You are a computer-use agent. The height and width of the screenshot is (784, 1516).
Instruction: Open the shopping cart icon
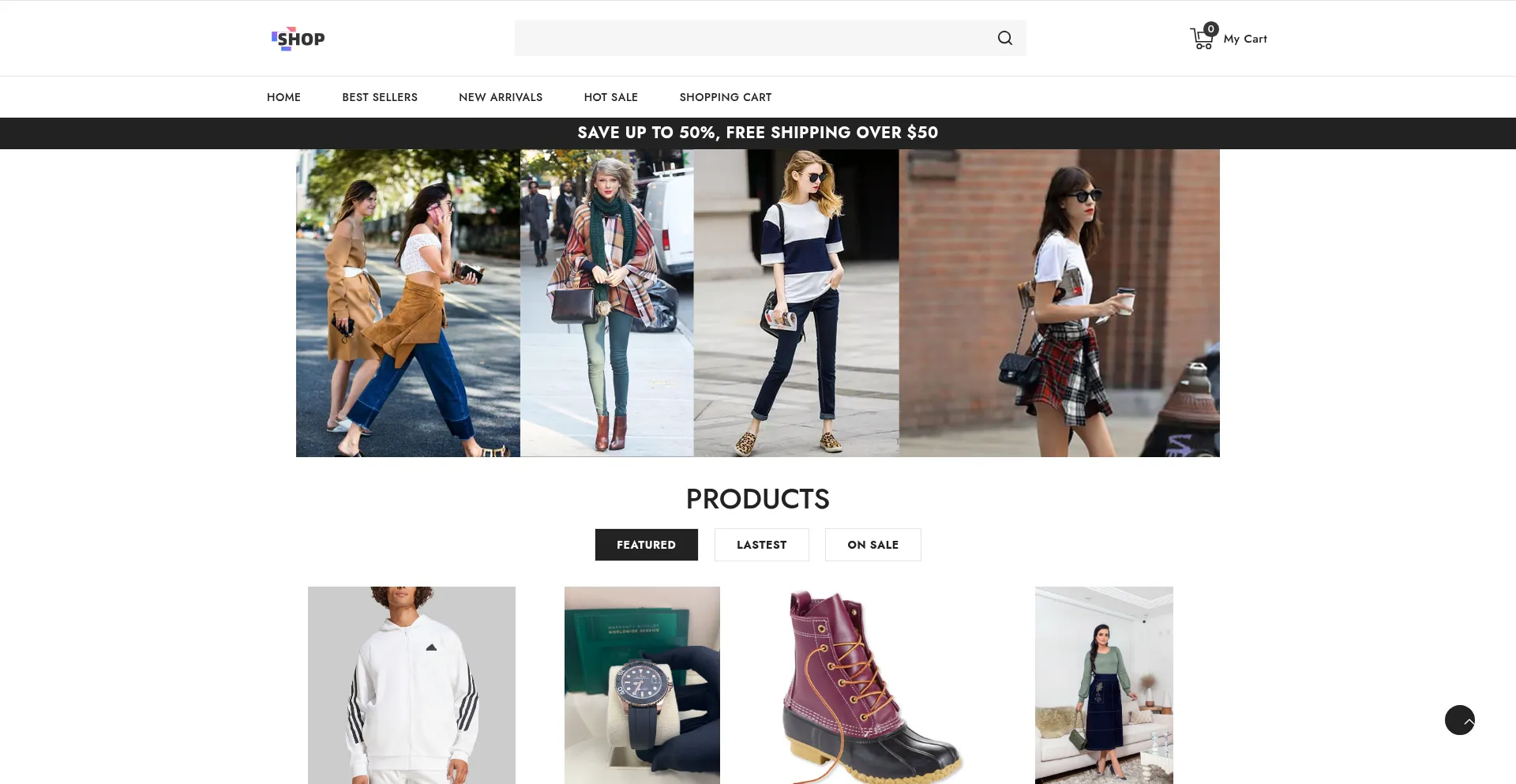[x=1201, y=39]
